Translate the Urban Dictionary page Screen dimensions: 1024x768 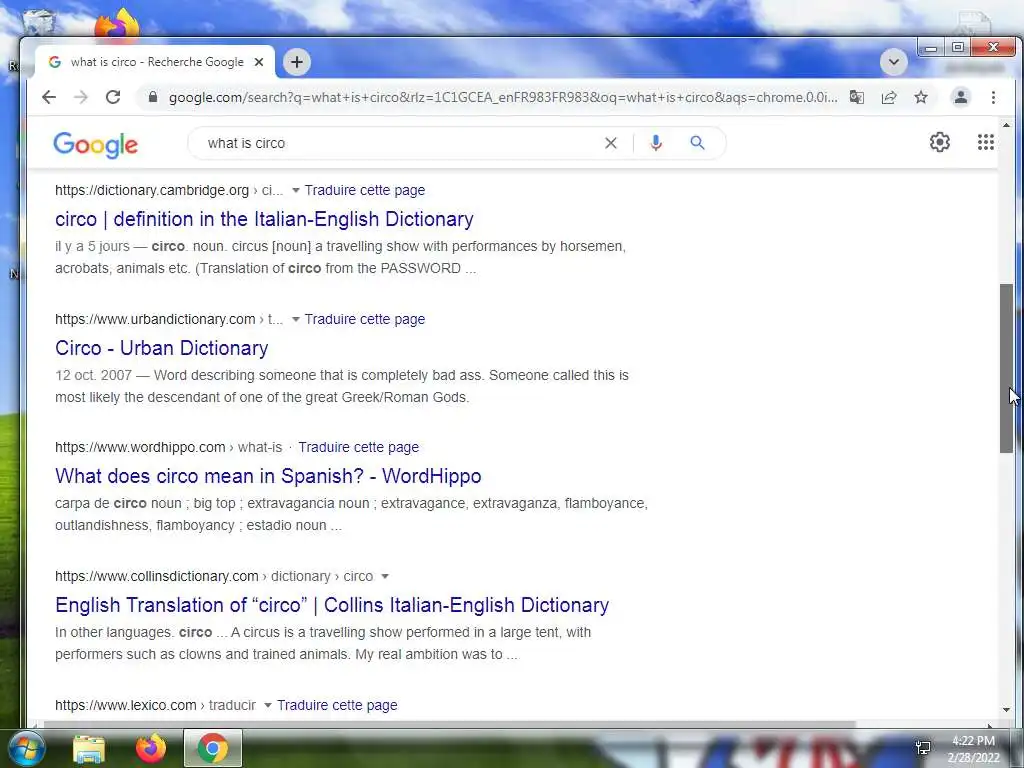coord(364,319)
